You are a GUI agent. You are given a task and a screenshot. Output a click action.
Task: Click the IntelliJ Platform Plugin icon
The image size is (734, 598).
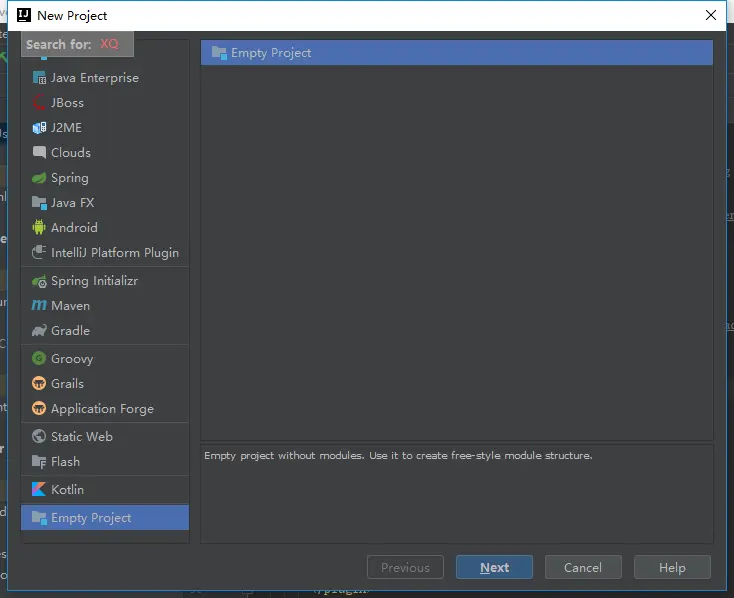tap(39, 252)
